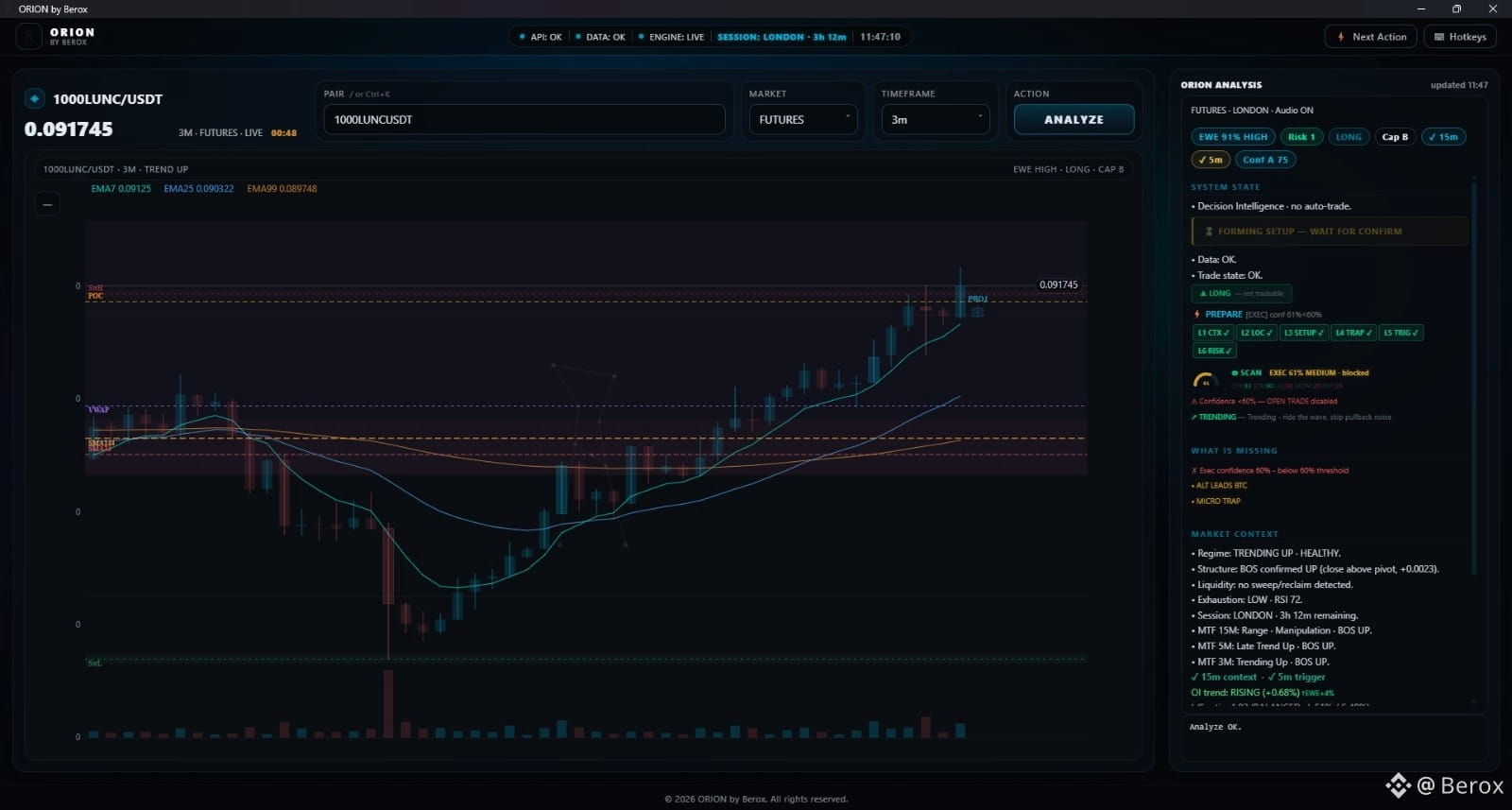Image resolution: width=1512 pixels, height=810 pixels.
Task: Click the EMA99 0.089748 legend label
Action: pyautogui.click(x=282, y=189)
